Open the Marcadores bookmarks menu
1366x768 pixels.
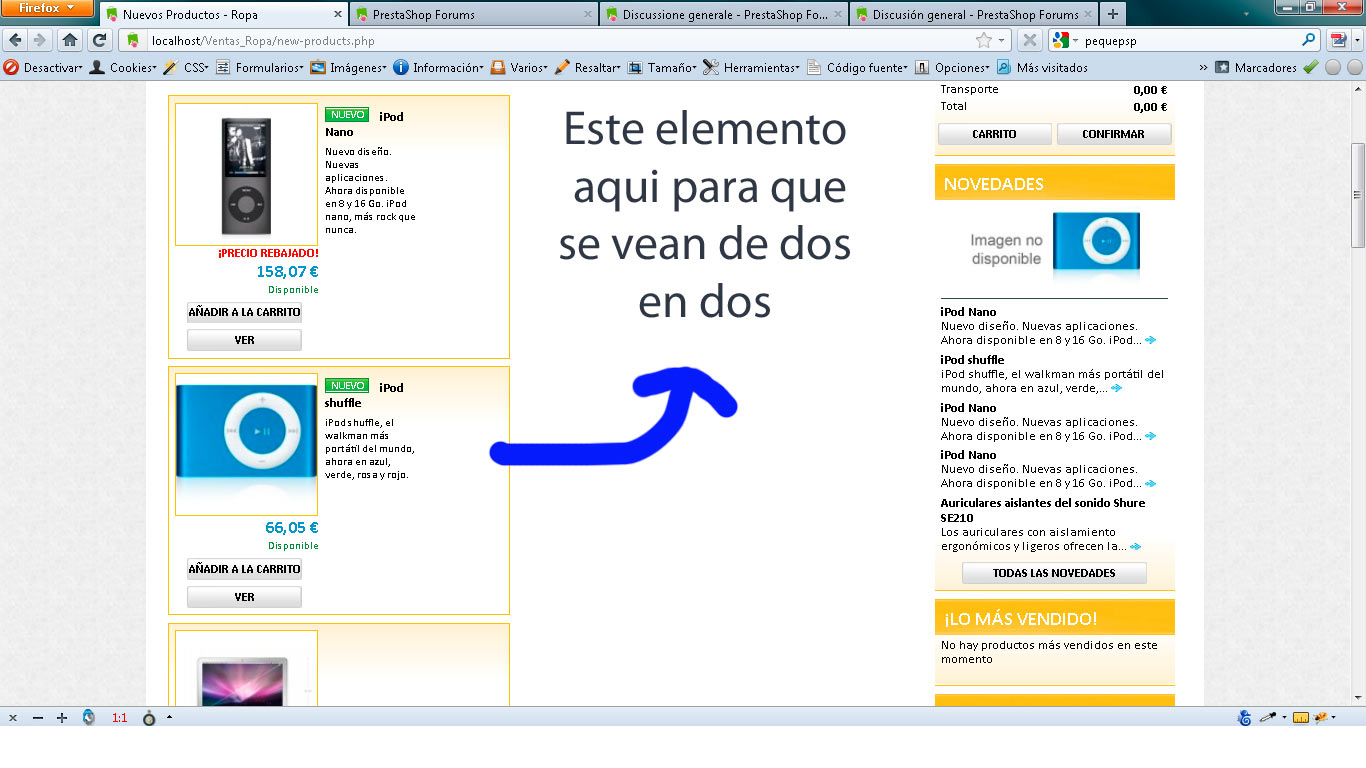[1255, 68]
